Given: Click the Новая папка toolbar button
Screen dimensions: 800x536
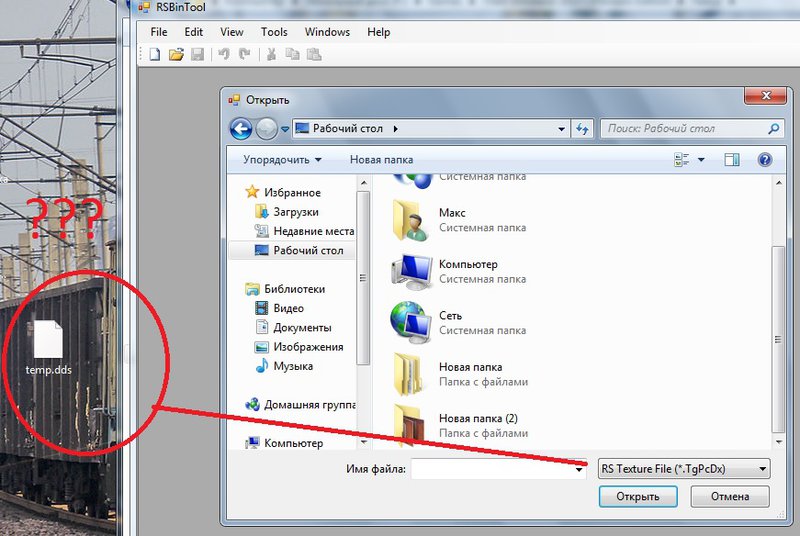Looking at the screenshot, I should 381,160.
